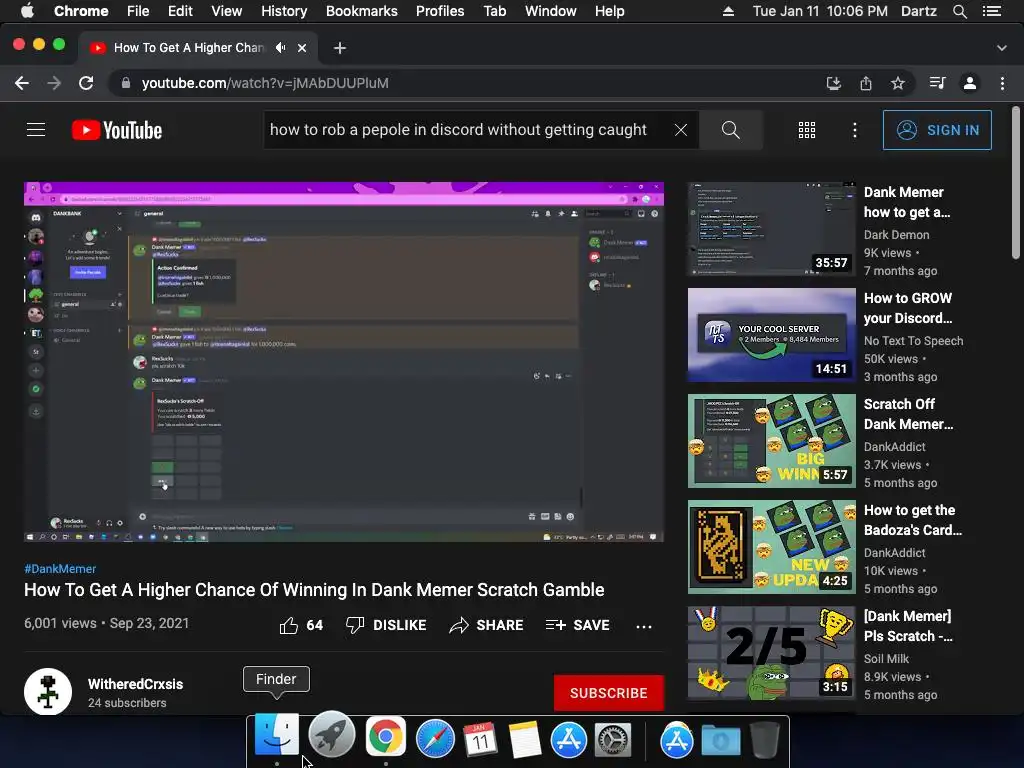Image resolution: width=1024 pixels, height=768 pixels.
Task: Open Launchpad from the Dock
Action: pyautogui.click(x=331, y=735)
